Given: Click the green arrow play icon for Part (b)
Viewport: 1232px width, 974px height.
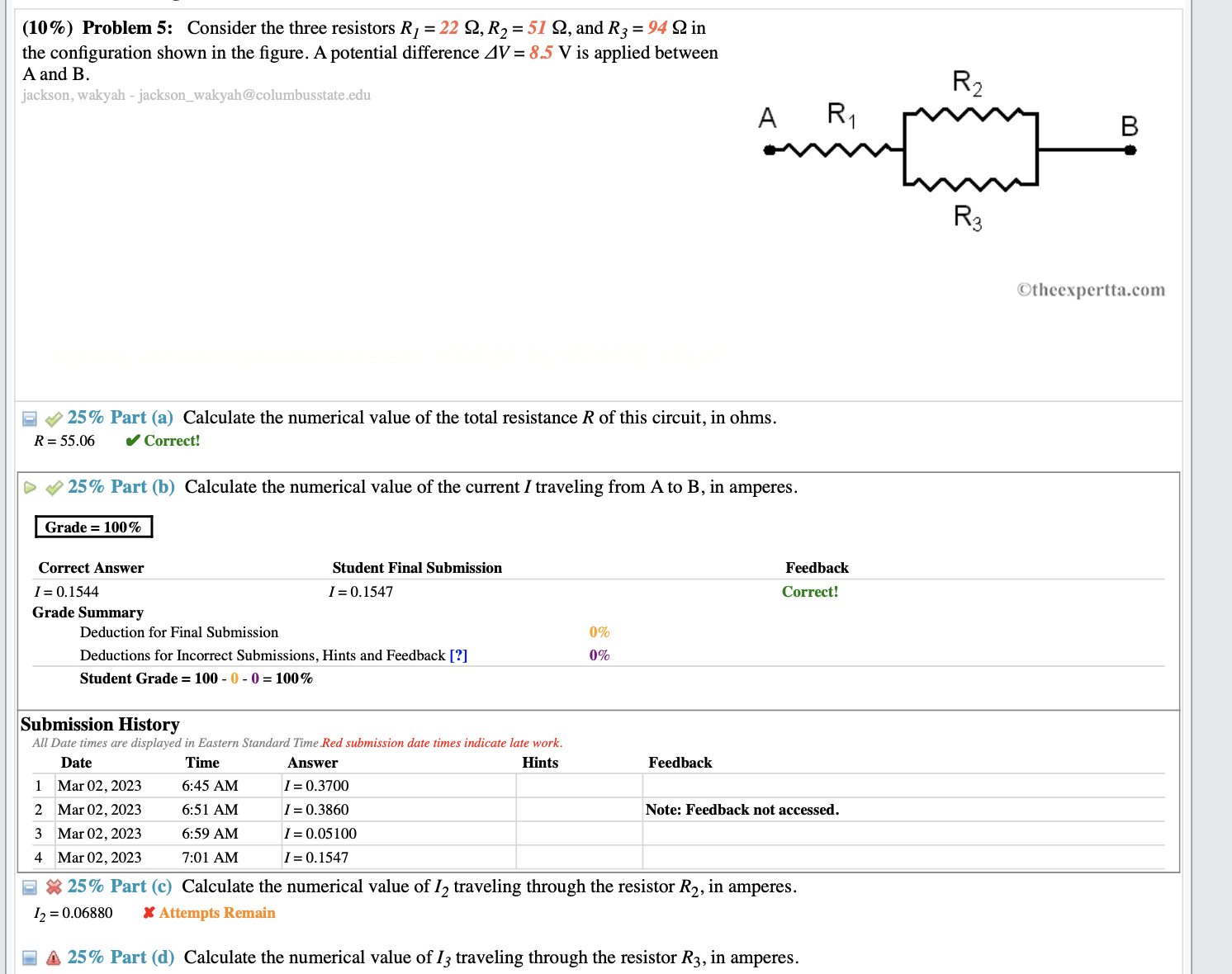Looking at the screenshot, I should coord(31,488).
